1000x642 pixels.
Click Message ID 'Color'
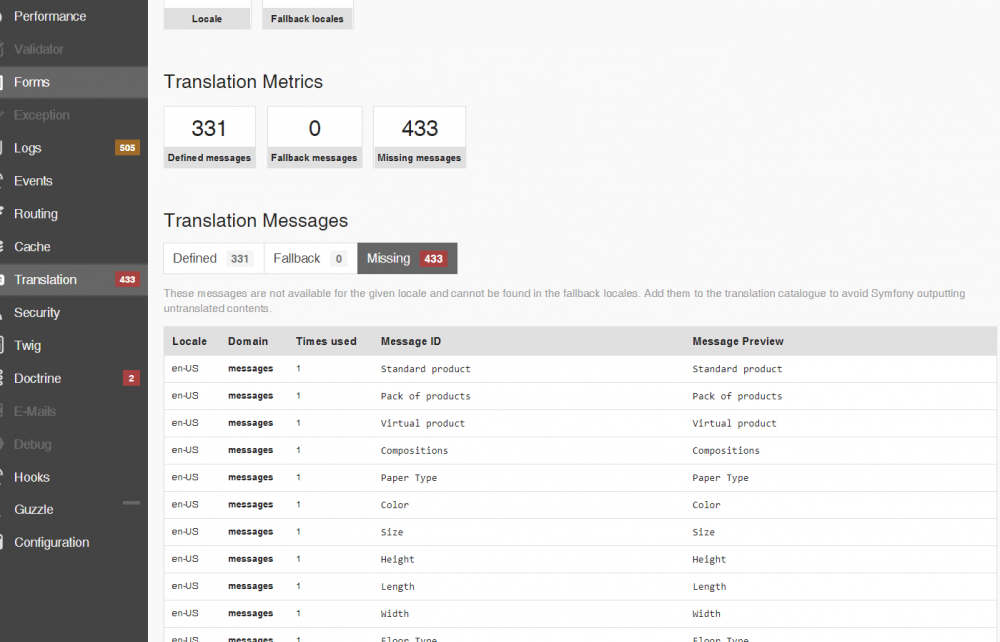[x=395, y=505]
